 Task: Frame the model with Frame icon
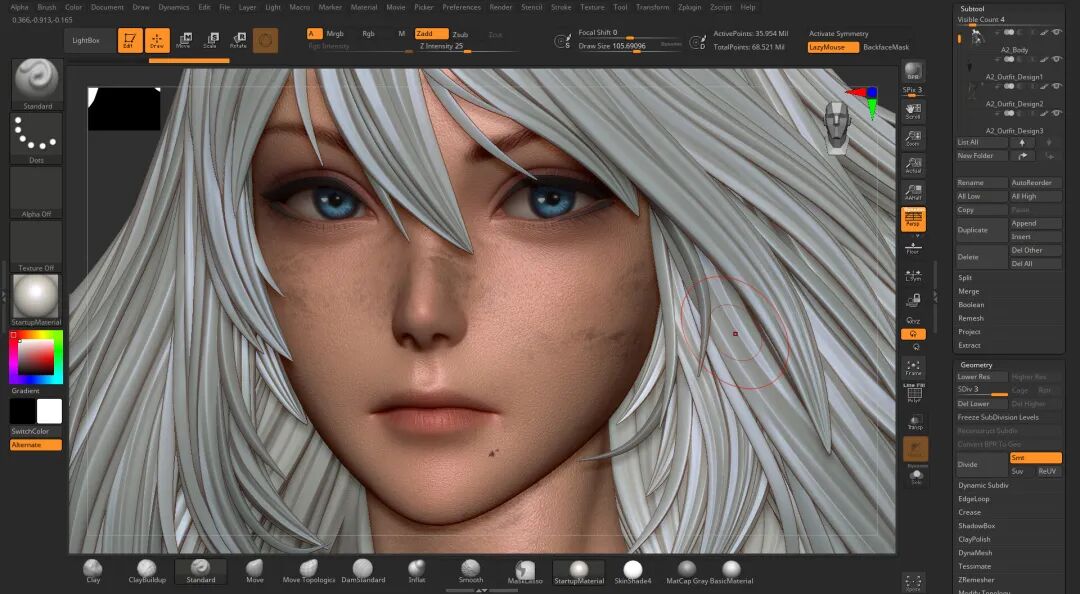913,367
